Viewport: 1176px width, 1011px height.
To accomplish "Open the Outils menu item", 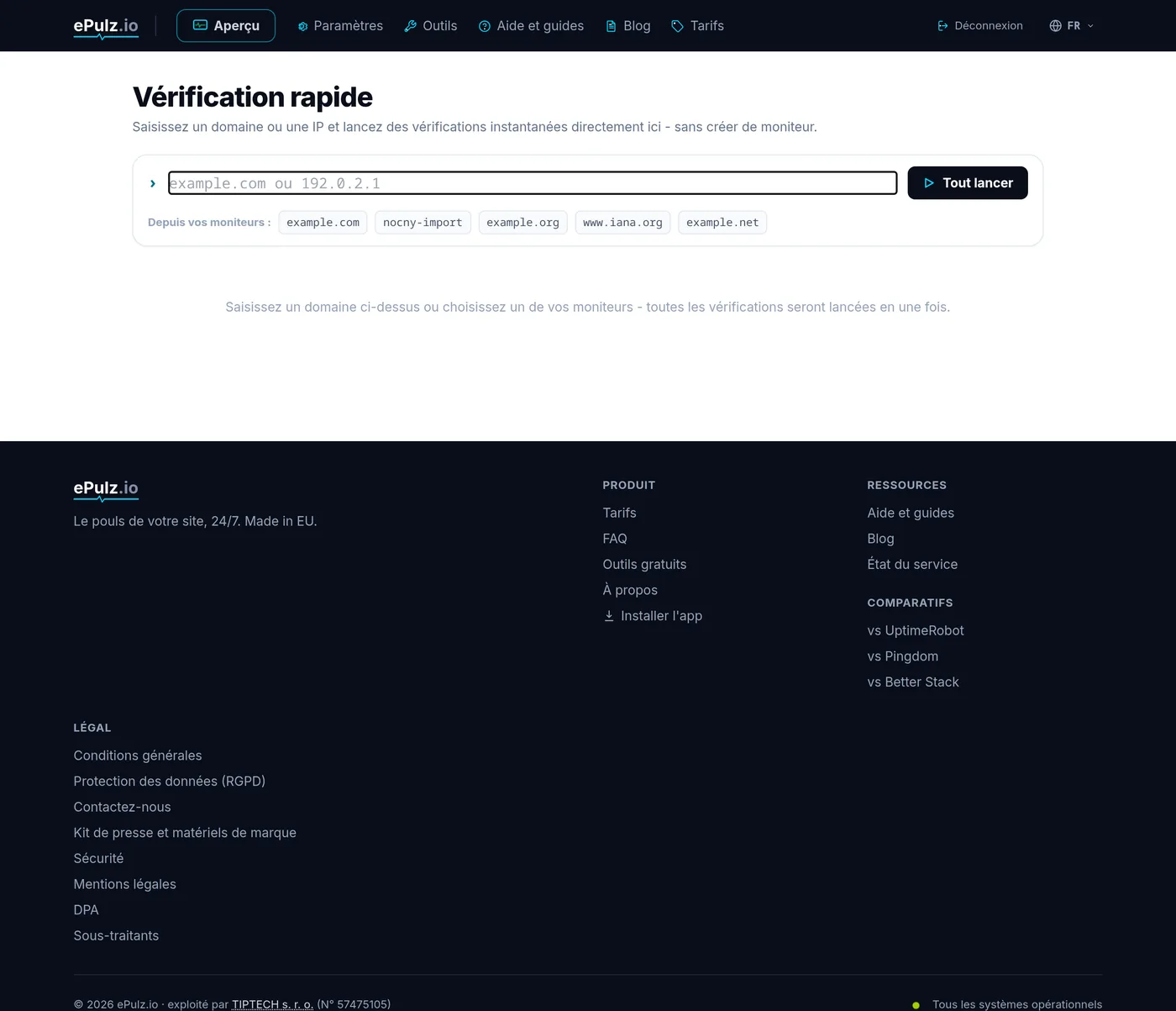I will pos(431,26).
